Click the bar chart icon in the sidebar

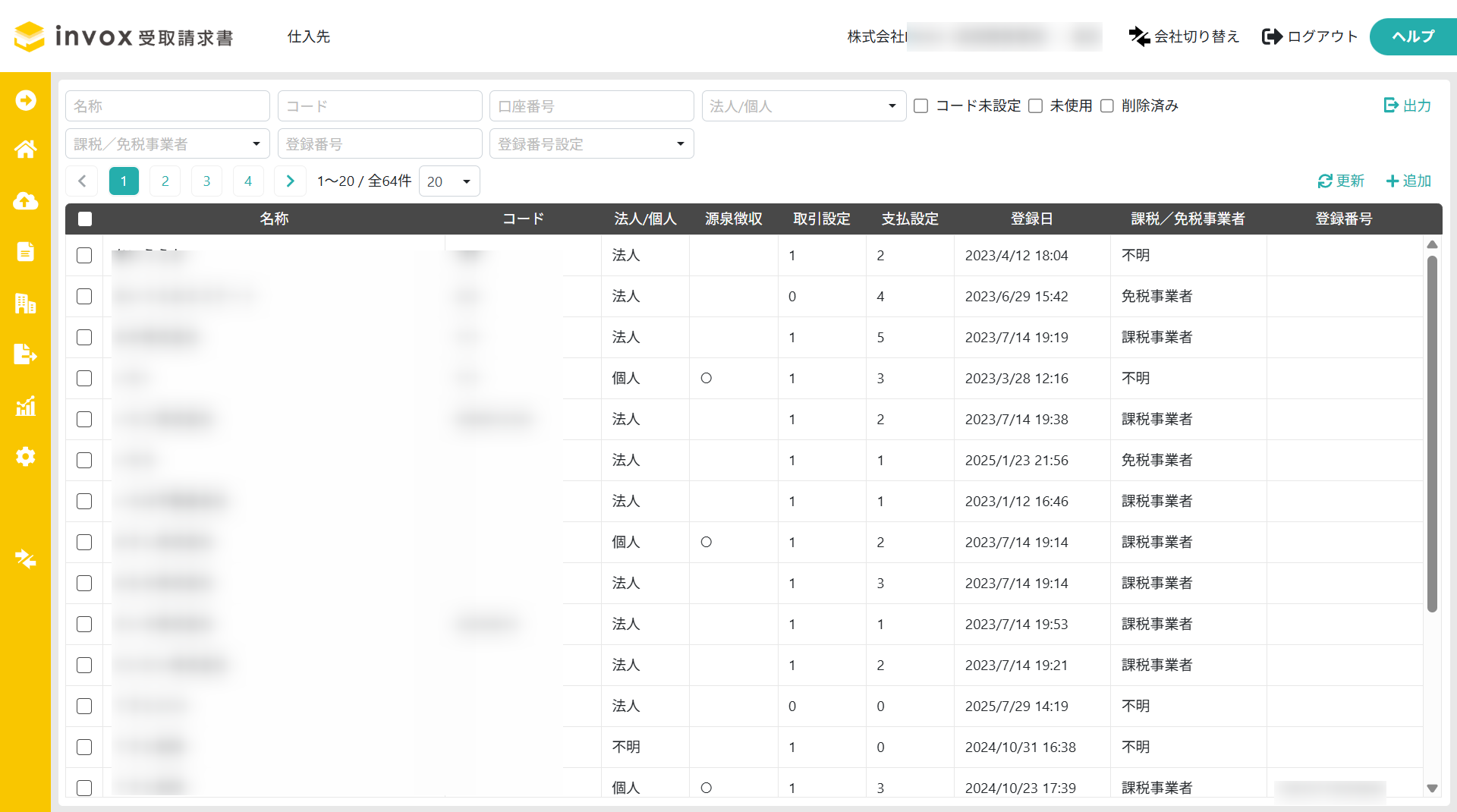[x=25, y=406]
